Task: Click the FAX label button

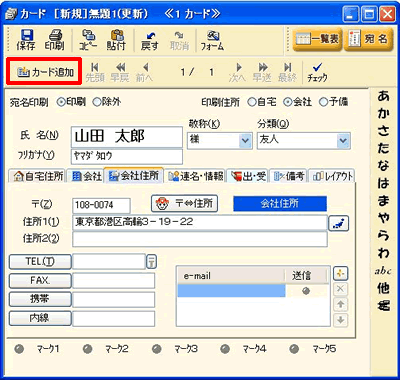Action: coord(40,281)
